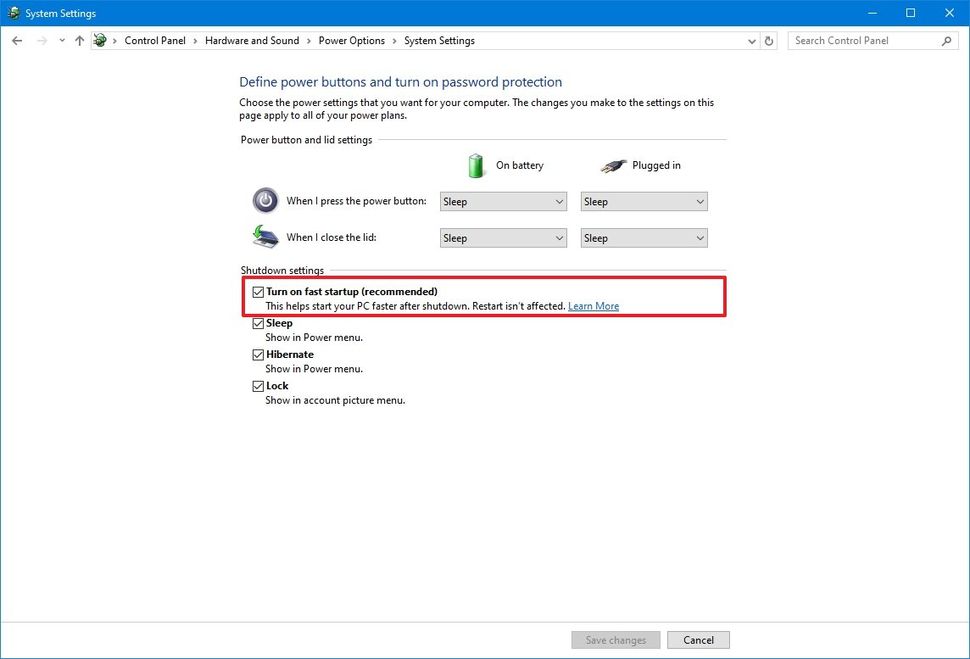Open the Learn More link
This screenshot has width=970, height=659.
click(x=593, y=305)
